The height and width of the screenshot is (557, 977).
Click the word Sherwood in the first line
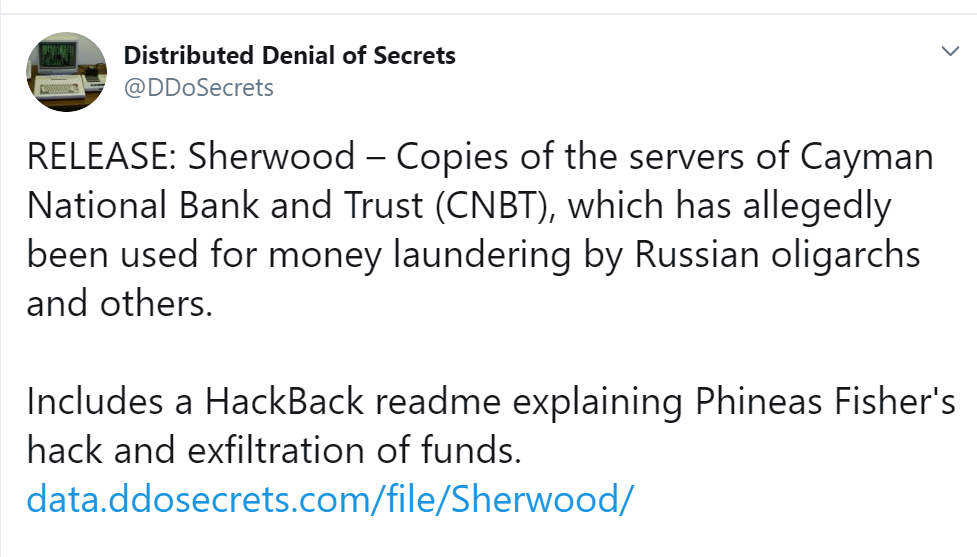coord(271,157)
